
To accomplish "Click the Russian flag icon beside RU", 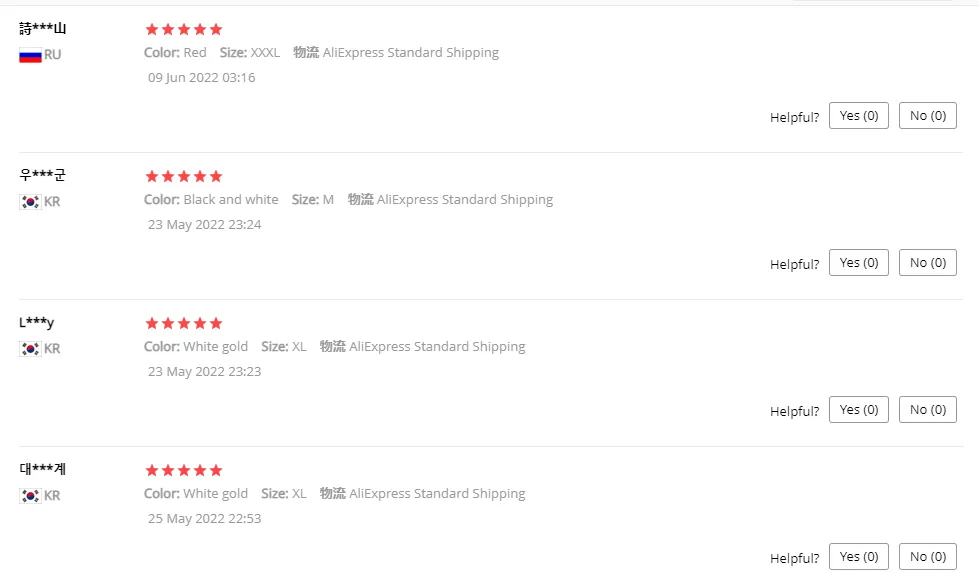I will click(30, 56).
